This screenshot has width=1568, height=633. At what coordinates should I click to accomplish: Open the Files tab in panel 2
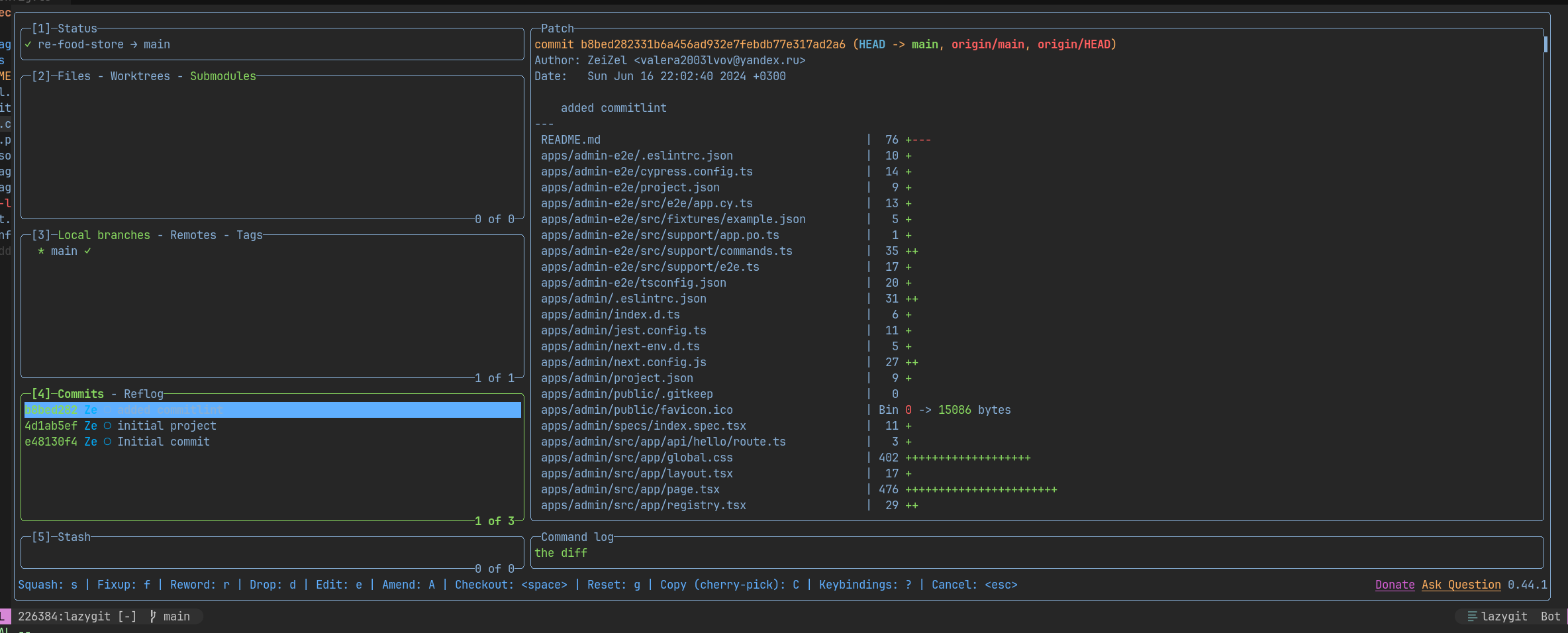(x=74, y=76)
